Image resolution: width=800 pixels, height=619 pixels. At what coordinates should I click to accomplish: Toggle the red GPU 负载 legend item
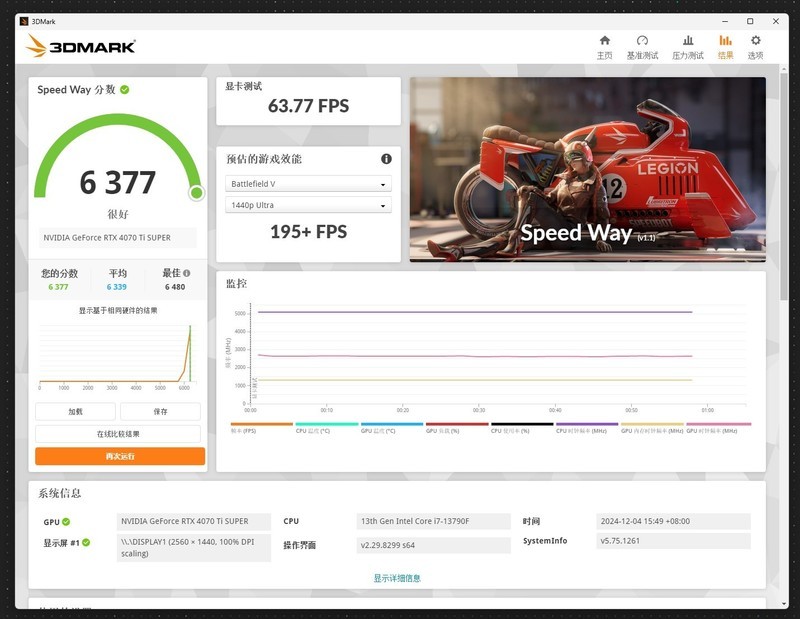click(x=457, y=428)
